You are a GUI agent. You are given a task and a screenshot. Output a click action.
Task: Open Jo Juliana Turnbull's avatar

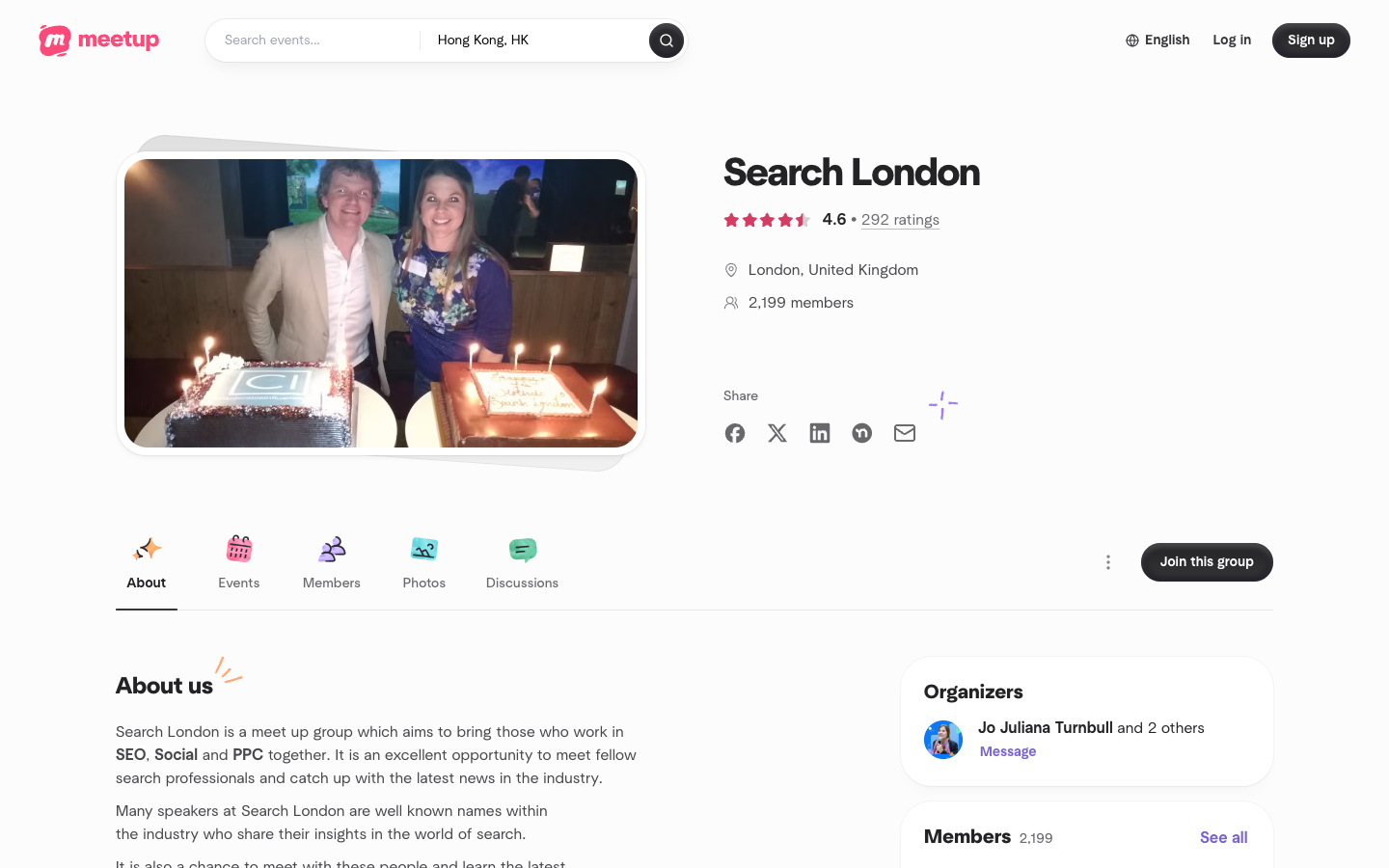943,740
